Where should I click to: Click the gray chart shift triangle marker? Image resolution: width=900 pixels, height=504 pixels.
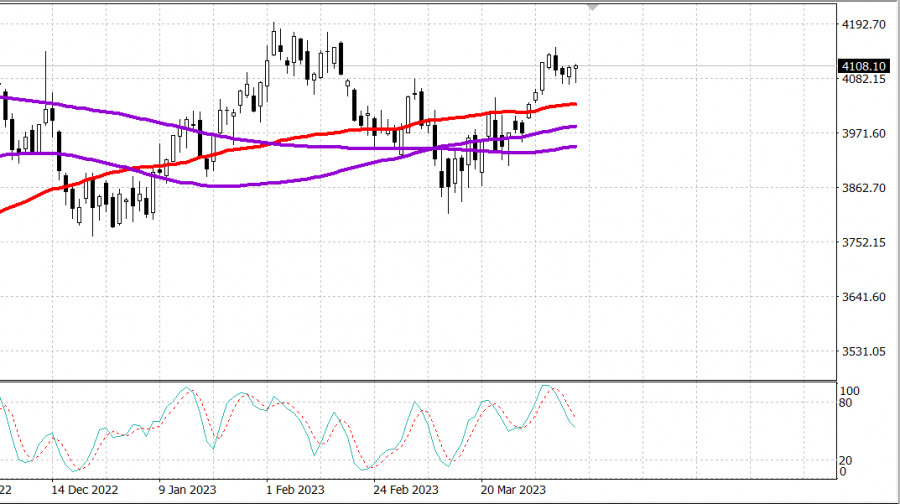tap(593, 7)
